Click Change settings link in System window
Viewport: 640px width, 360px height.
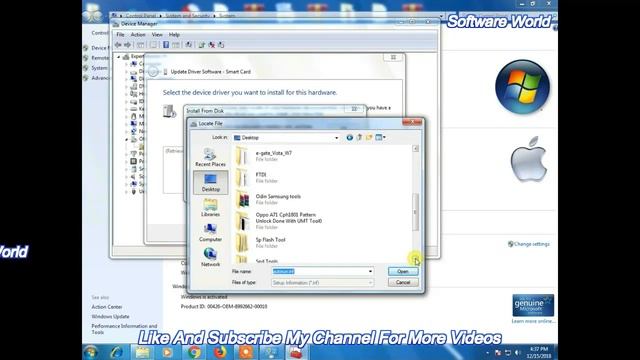point(531,244)
